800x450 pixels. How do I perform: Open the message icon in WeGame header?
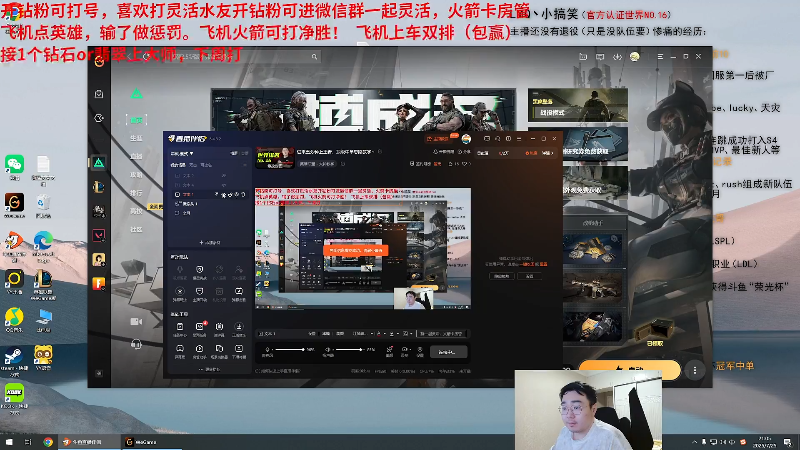[x=600, y=57]
